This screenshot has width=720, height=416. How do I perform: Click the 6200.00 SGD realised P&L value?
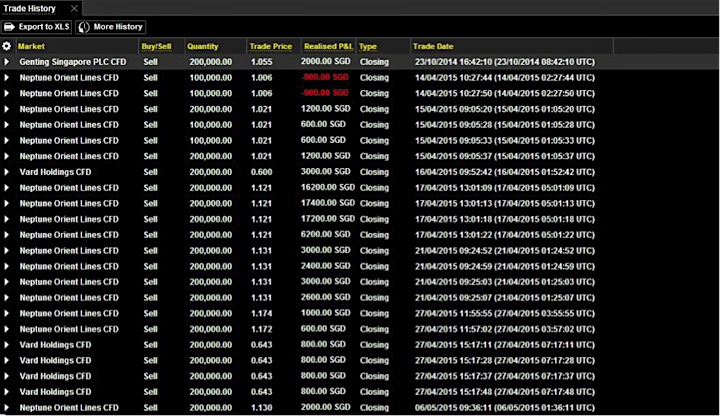(326, 235)
